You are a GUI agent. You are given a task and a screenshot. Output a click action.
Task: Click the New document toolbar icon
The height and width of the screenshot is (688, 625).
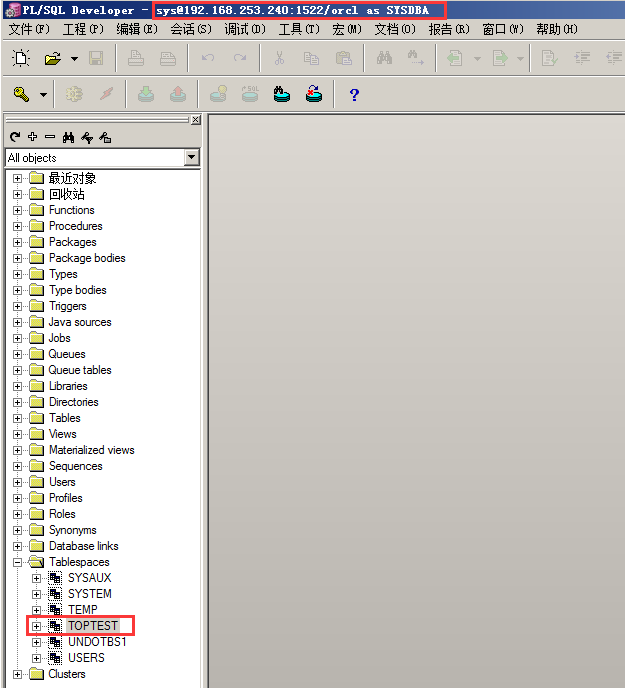click(21, 58)
